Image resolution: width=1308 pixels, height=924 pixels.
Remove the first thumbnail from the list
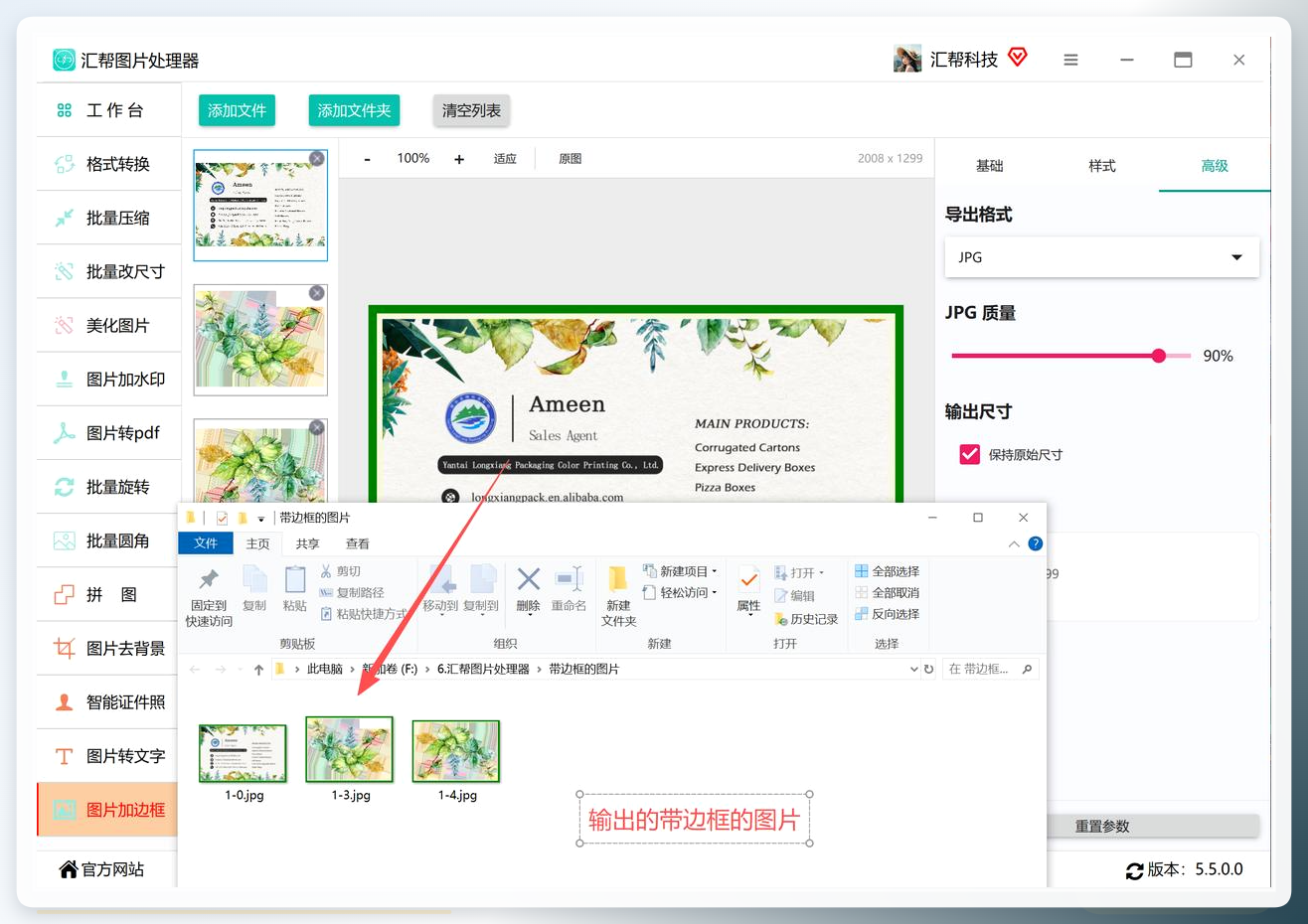pos(317,159)
